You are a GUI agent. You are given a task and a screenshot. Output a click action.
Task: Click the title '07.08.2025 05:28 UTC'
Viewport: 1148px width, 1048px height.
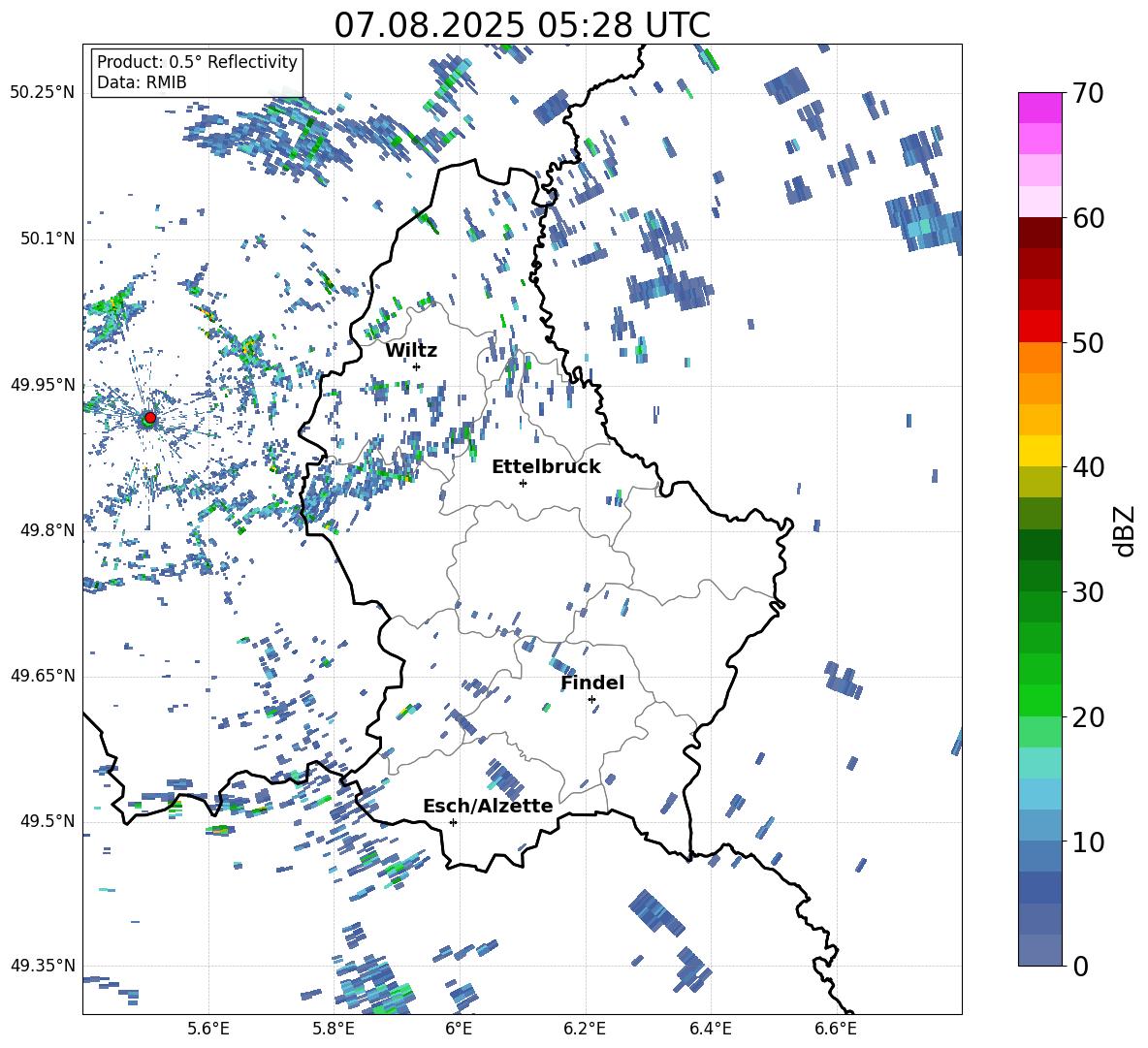pyautogui.click(x=522, y=25)
